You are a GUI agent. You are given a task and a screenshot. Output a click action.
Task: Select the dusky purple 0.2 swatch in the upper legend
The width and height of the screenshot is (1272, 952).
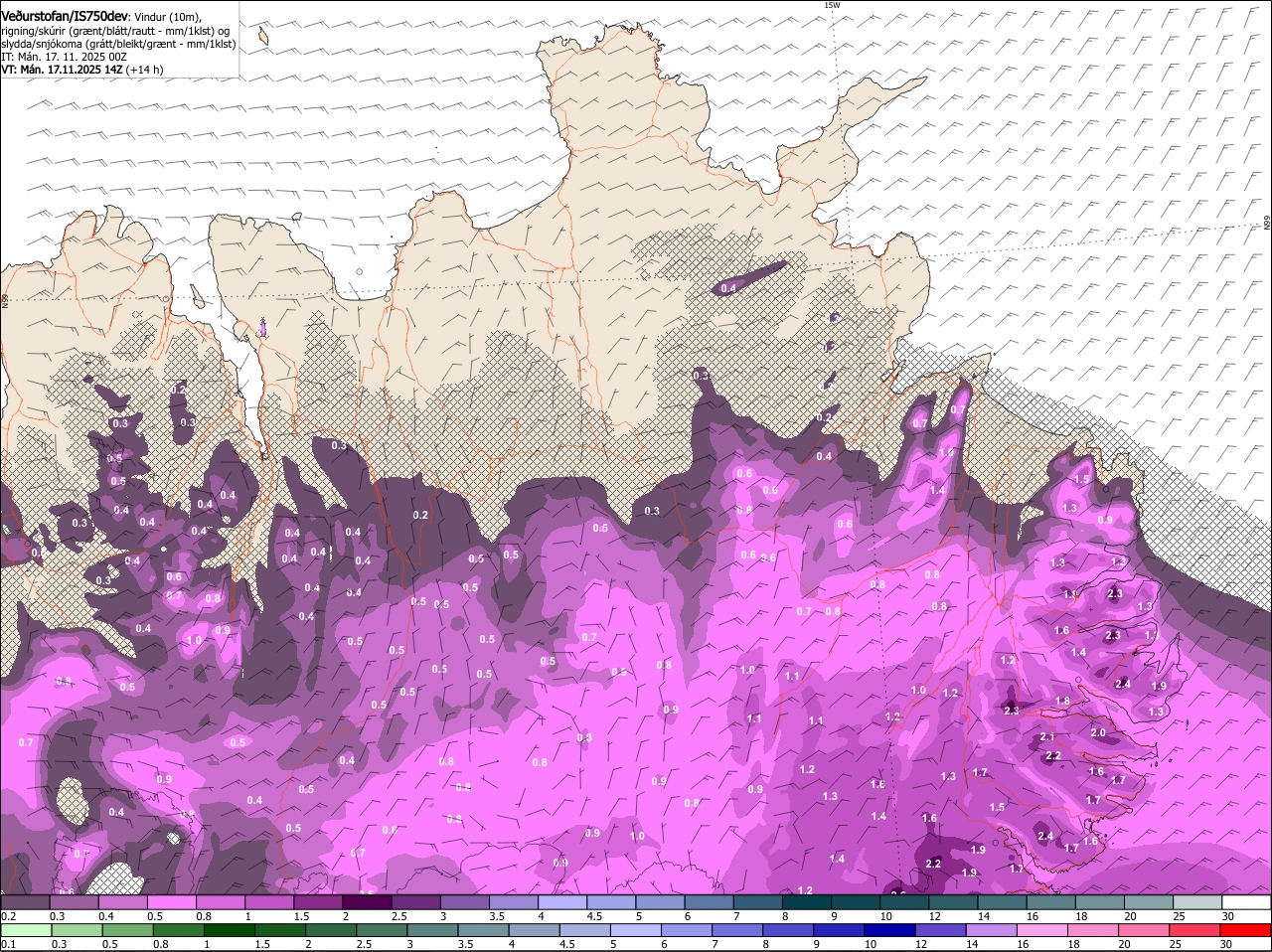(x=25, y=902)
